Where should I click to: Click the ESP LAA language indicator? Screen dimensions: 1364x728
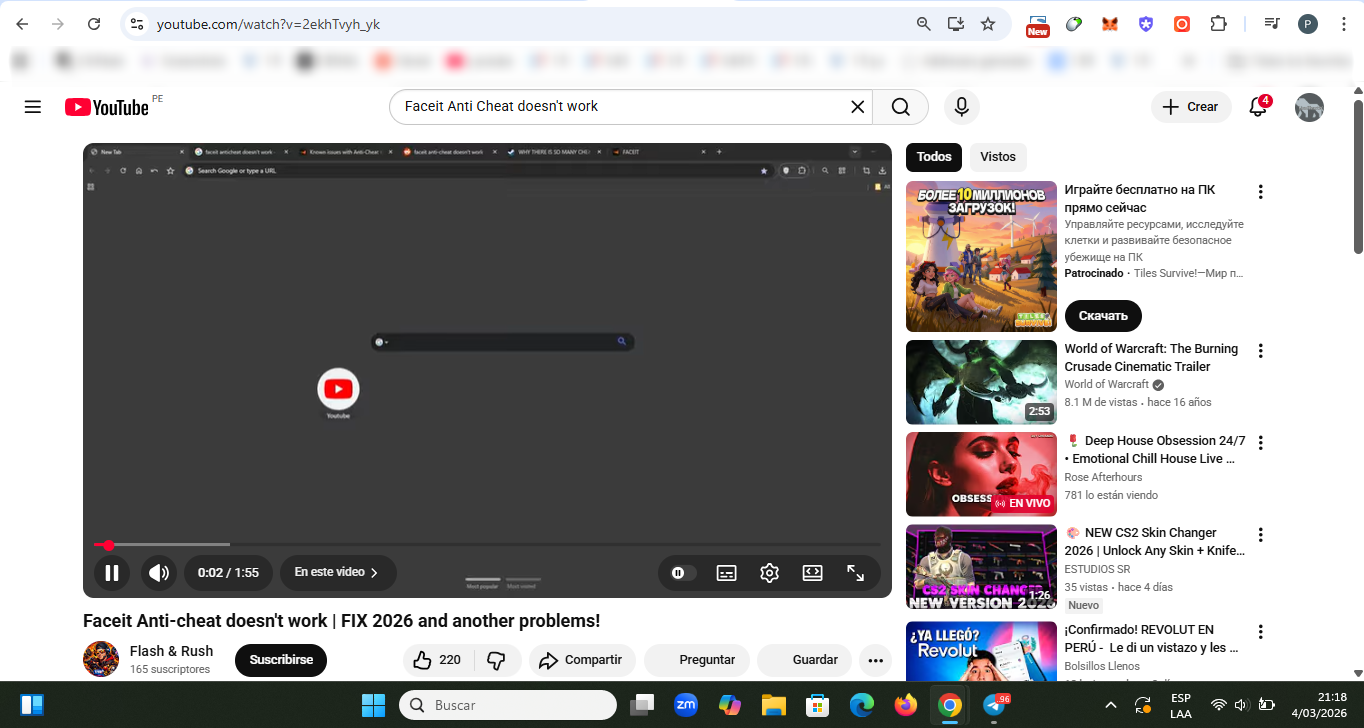tap(1180, 705)
